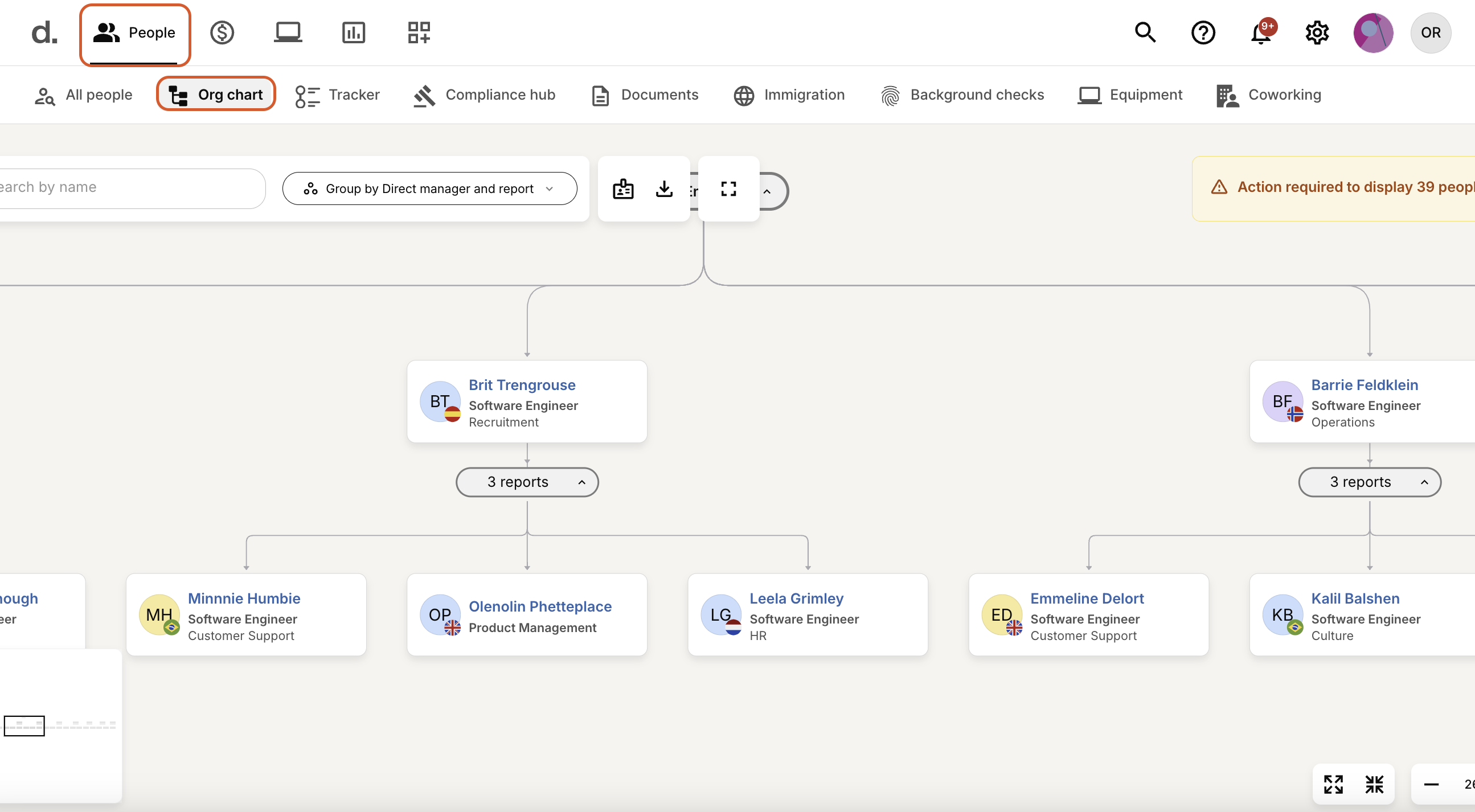Click the fullscreen brackets icon

(x=728, y=188)
